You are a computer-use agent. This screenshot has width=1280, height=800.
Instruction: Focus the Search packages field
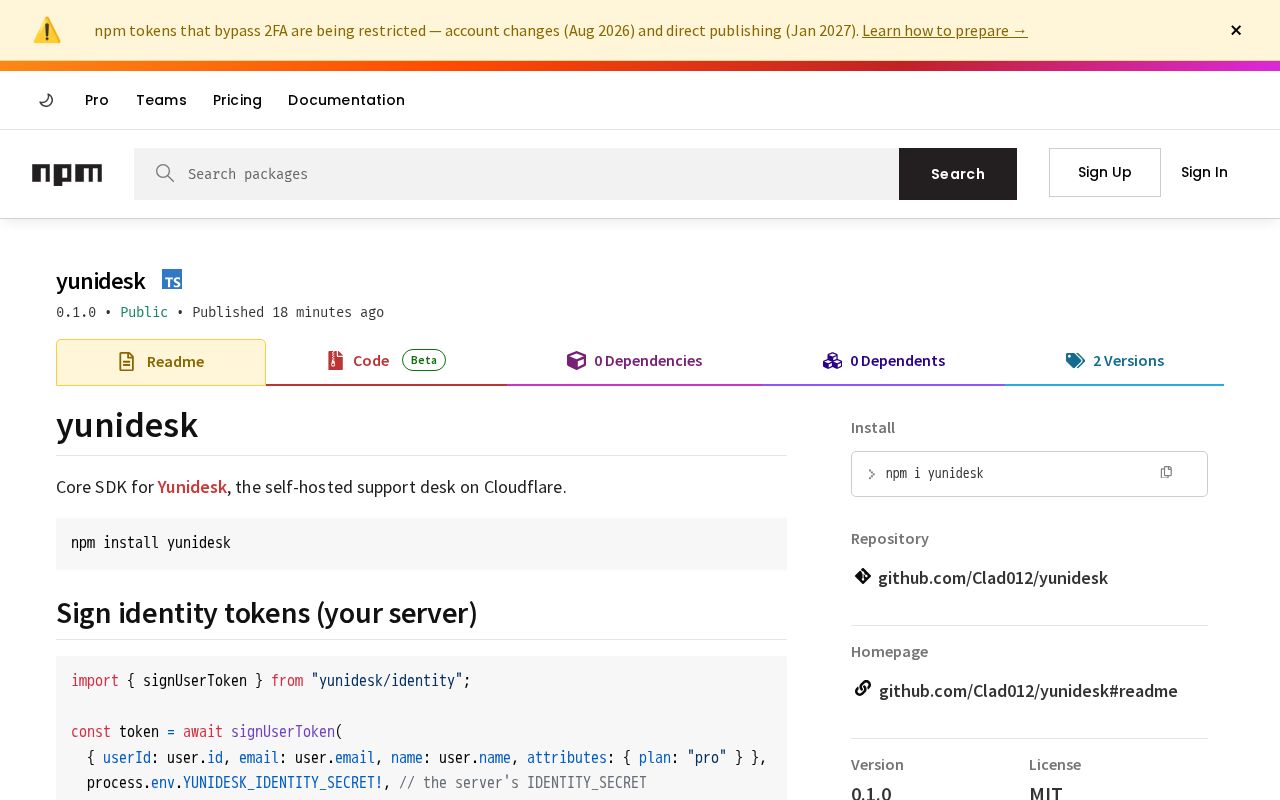coord(516,174)
